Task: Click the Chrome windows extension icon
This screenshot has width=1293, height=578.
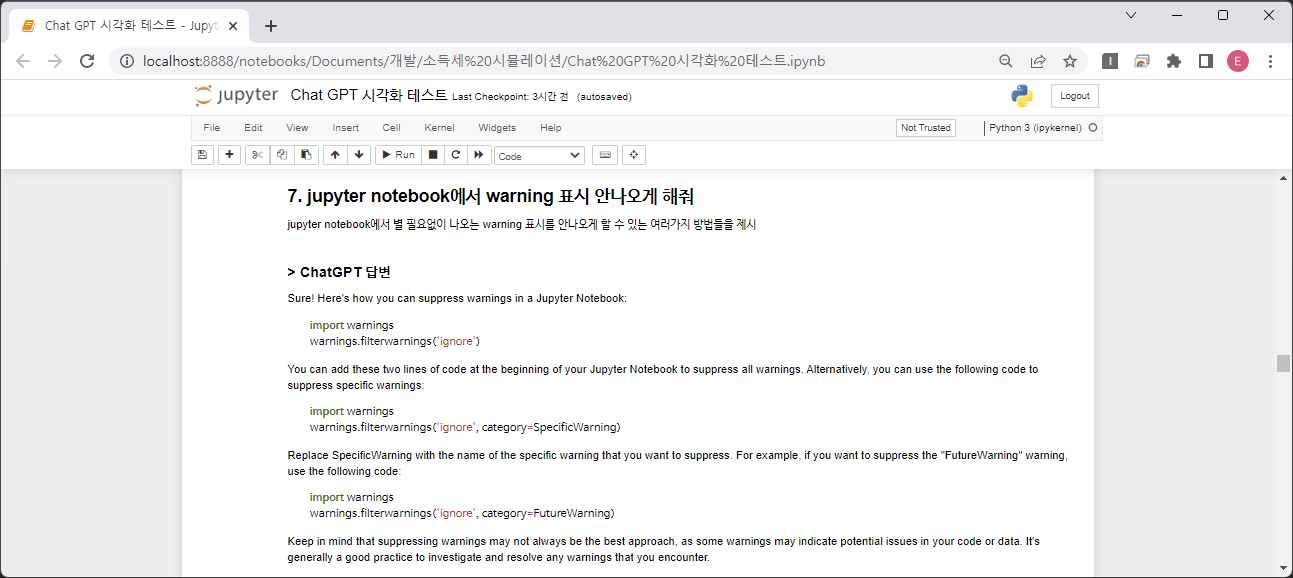Action: point(1142,61)
